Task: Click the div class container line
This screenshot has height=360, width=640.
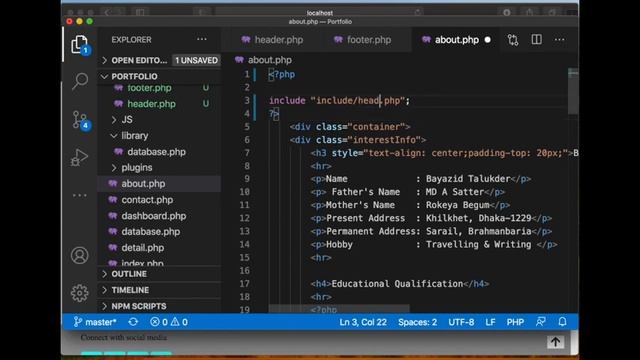Action: coord(350,127)
